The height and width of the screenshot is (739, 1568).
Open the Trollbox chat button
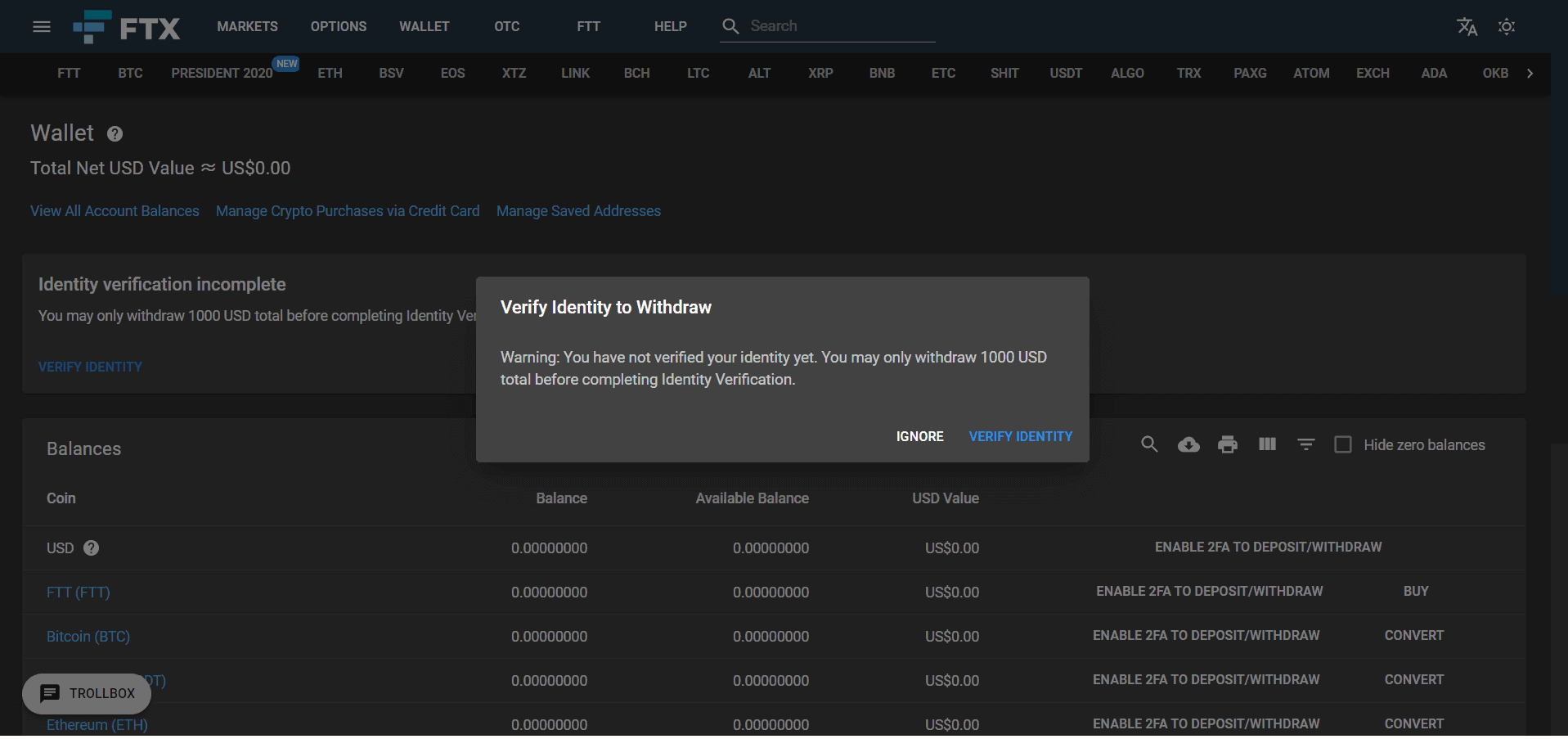tap(87, 694)
